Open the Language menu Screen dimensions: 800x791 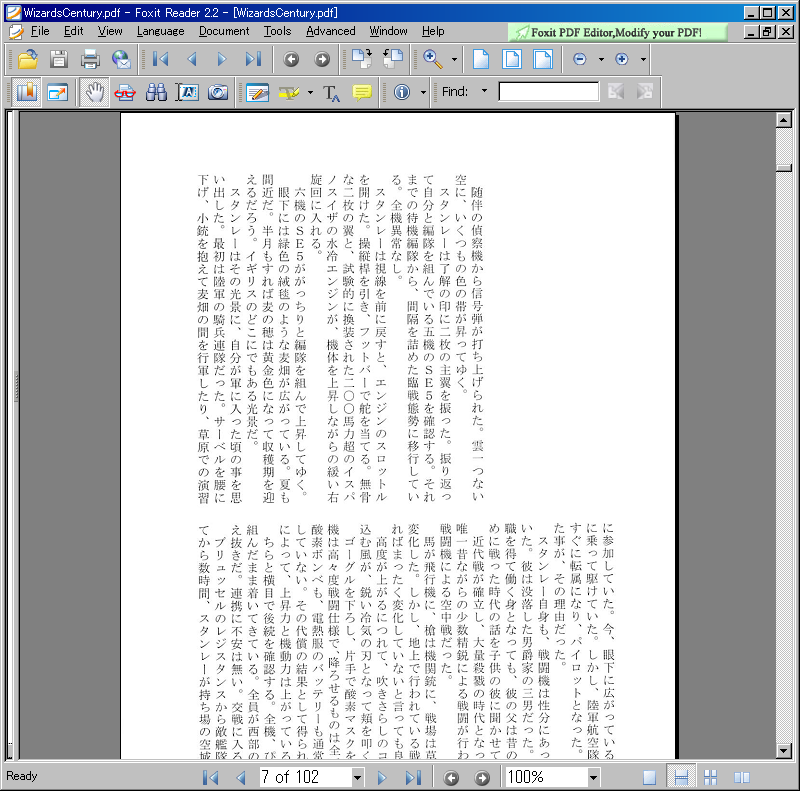coord(161,32)
